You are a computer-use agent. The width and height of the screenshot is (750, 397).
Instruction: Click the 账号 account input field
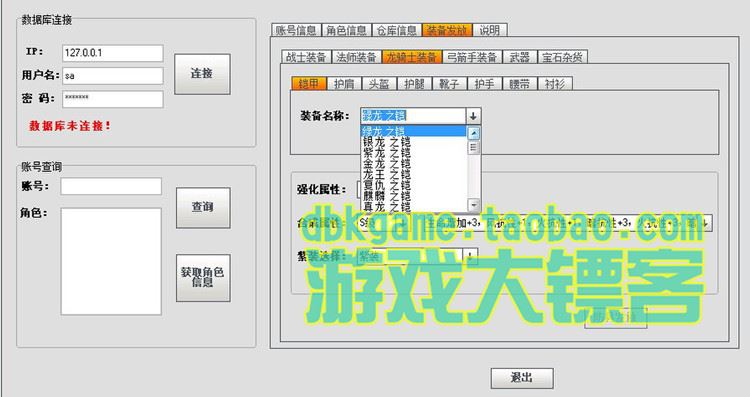[111, 187]
